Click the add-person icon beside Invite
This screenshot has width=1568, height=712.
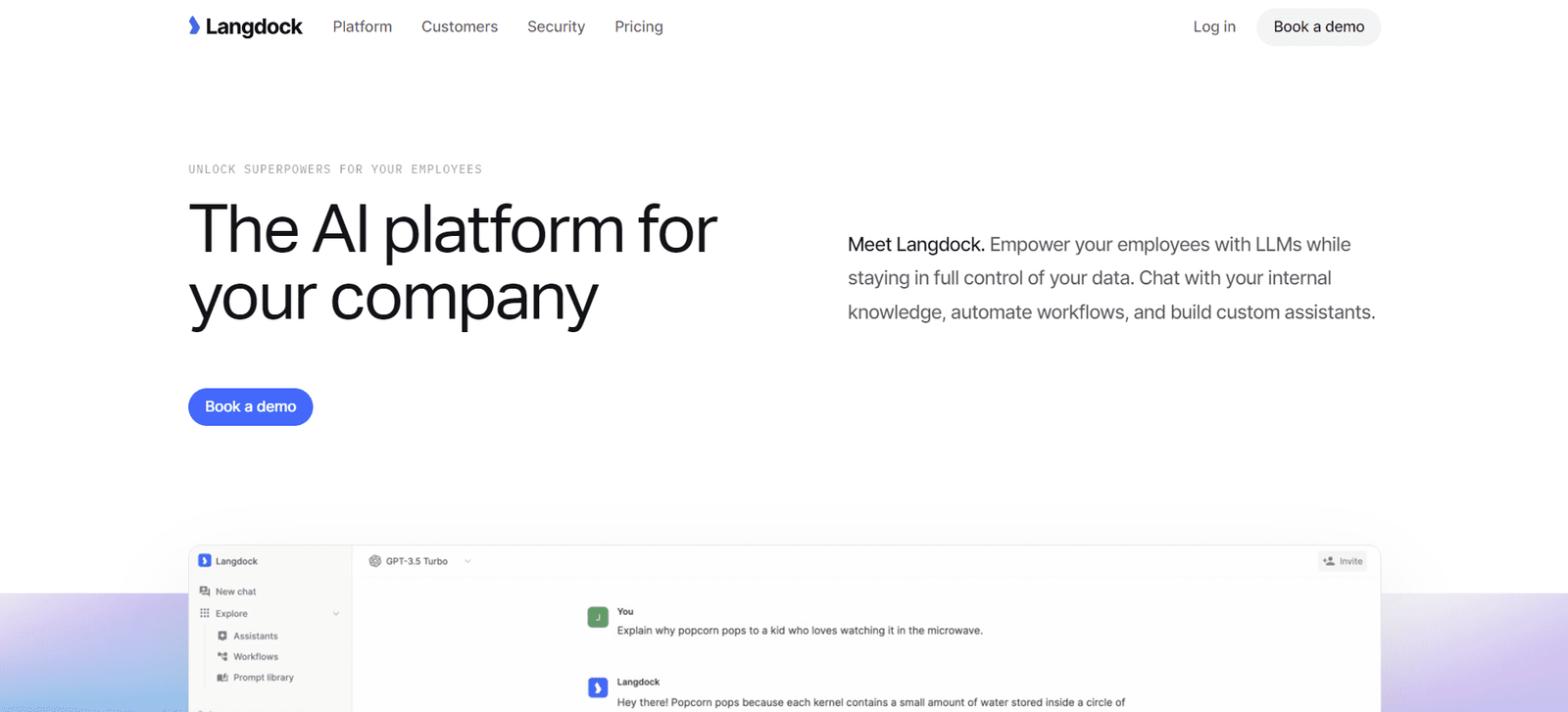1329,561
